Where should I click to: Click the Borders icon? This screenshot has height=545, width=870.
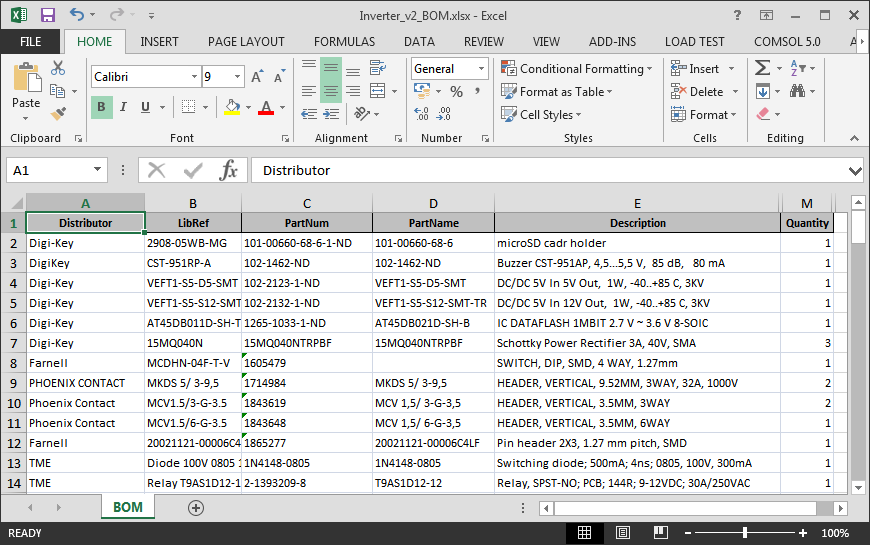tap(189, 107)
